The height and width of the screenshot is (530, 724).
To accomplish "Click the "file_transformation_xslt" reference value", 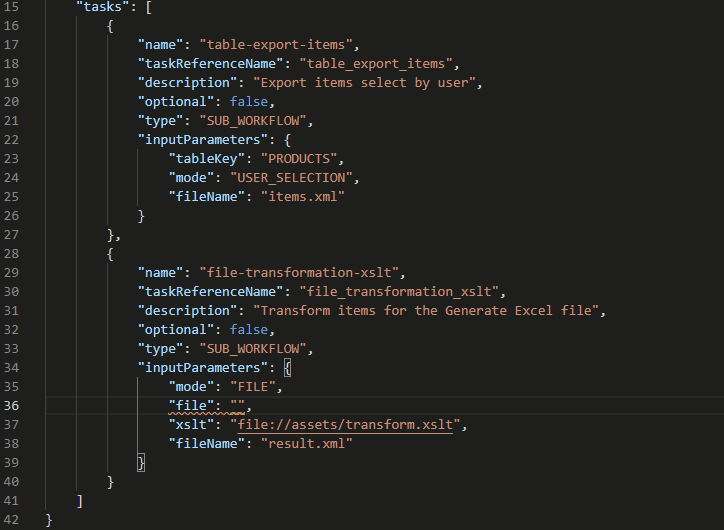I will point(398,291).
